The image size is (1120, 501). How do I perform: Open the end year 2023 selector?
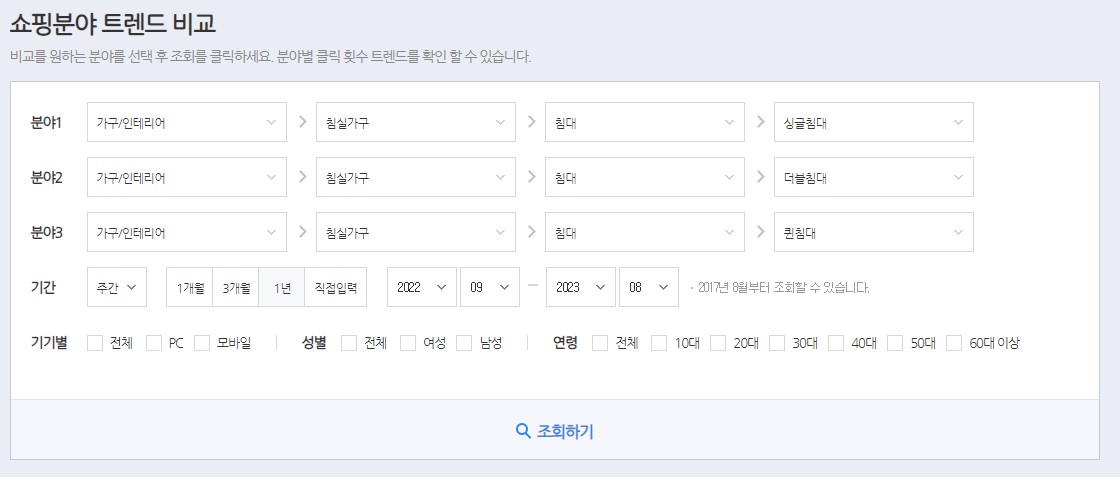[581, 287]
